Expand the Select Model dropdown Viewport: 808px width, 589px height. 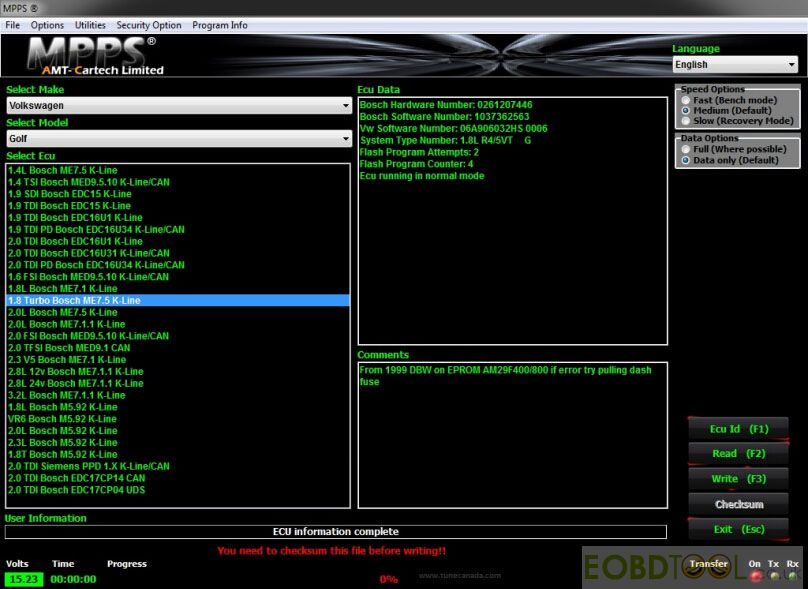click(x=179, y=139)
